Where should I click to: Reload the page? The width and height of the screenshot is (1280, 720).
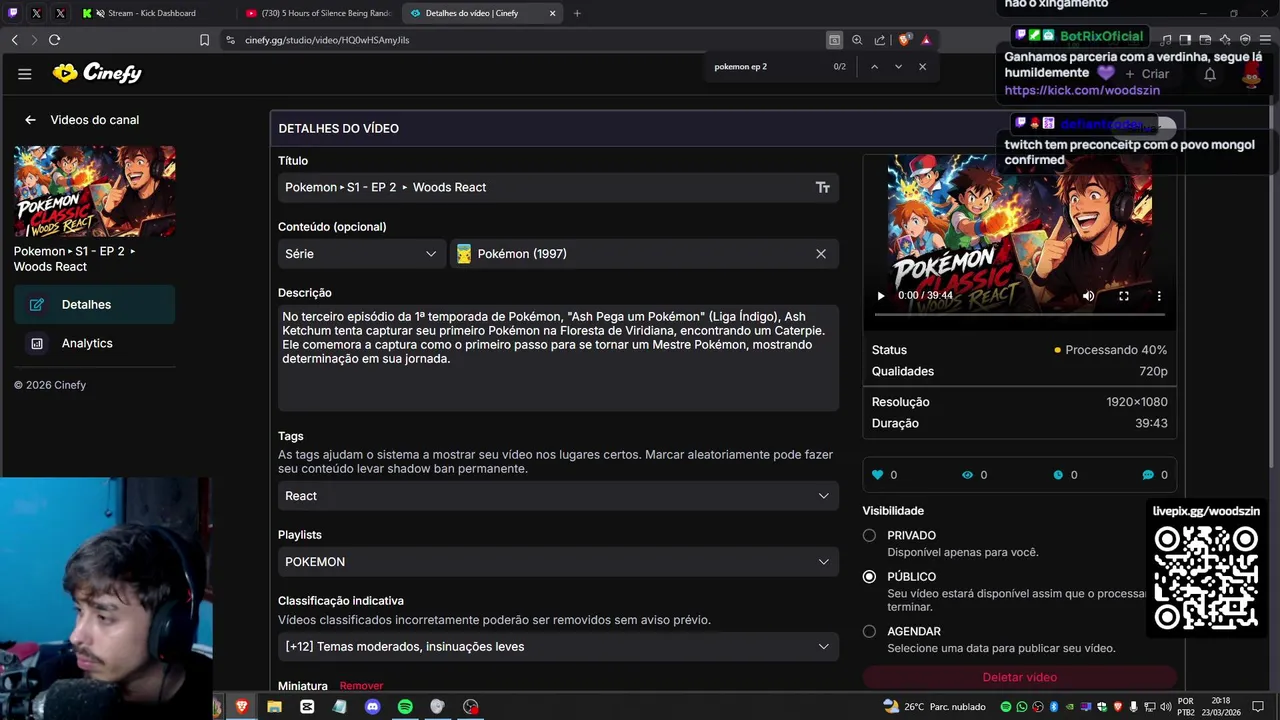(x=54, y=40)
